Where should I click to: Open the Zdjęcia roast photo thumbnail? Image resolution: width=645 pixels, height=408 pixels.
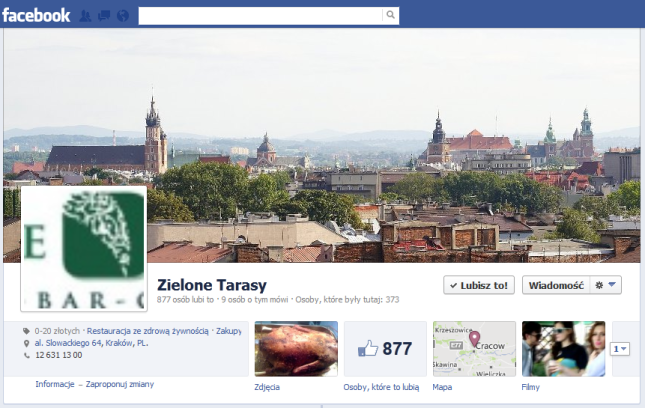[296, 349]
